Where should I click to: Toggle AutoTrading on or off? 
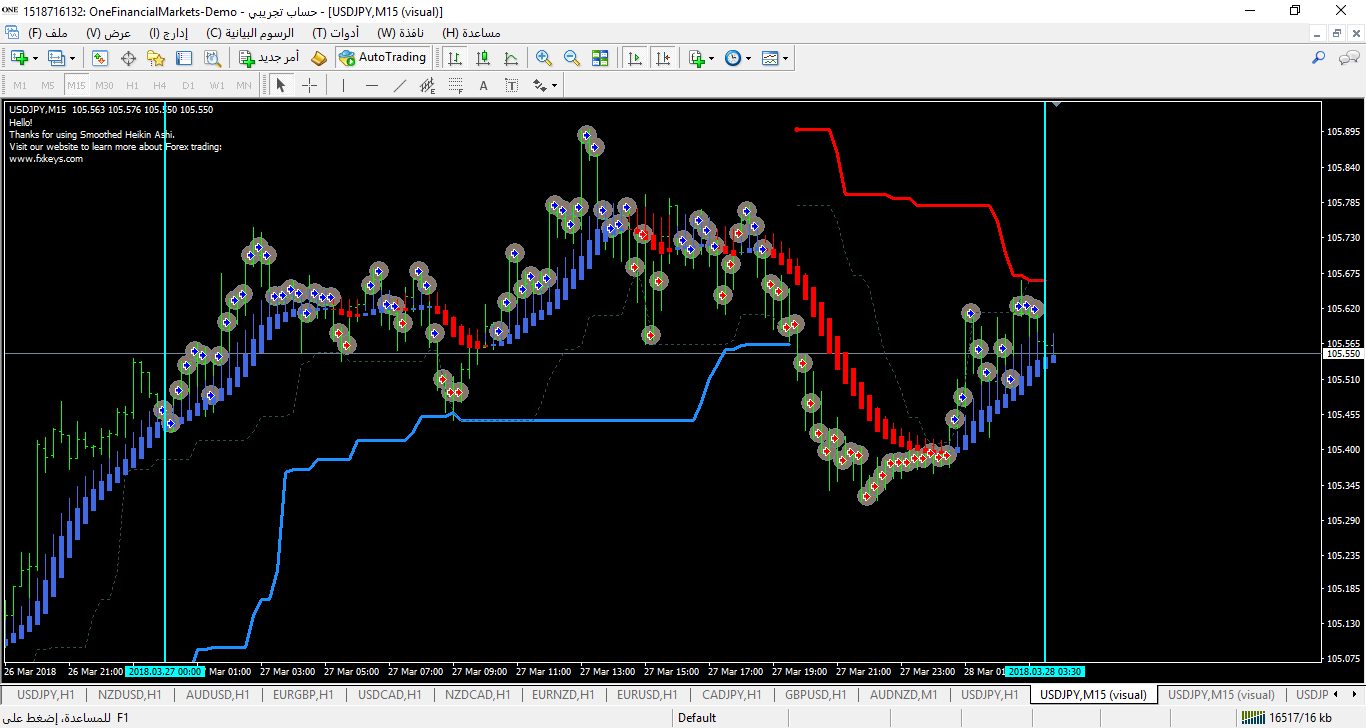382,58
